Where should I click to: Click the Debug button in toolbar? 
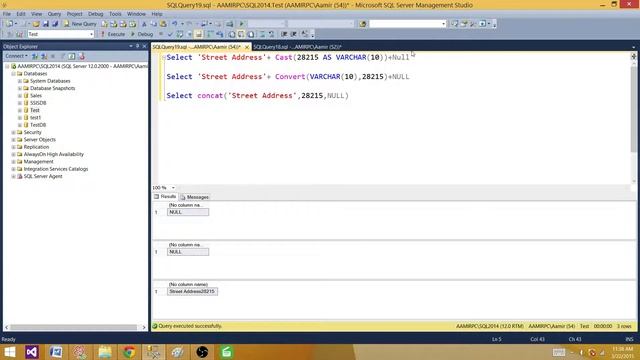click(x=142, y=34)
